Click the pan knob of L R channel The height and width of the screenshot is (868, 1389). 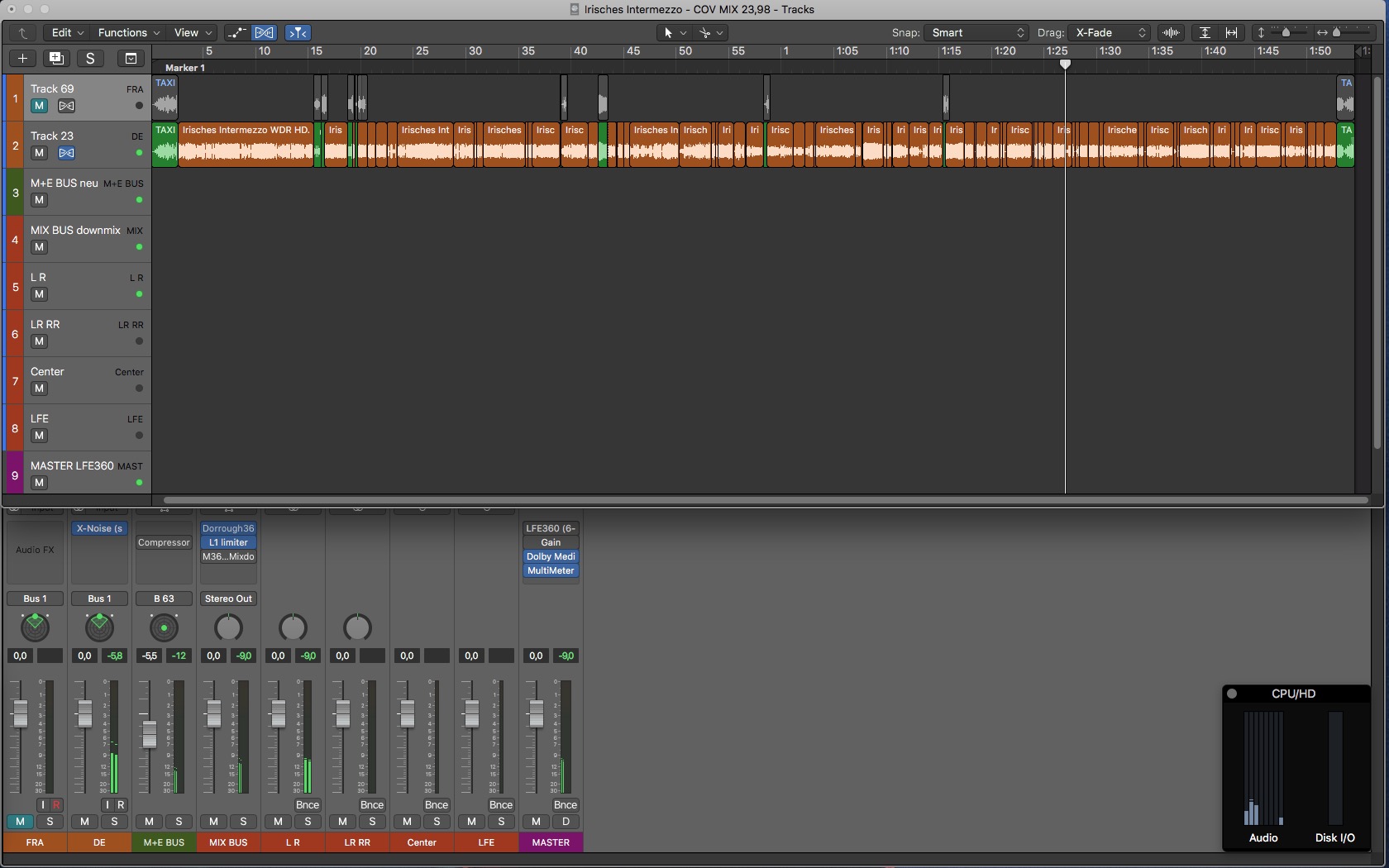(293, 627)
